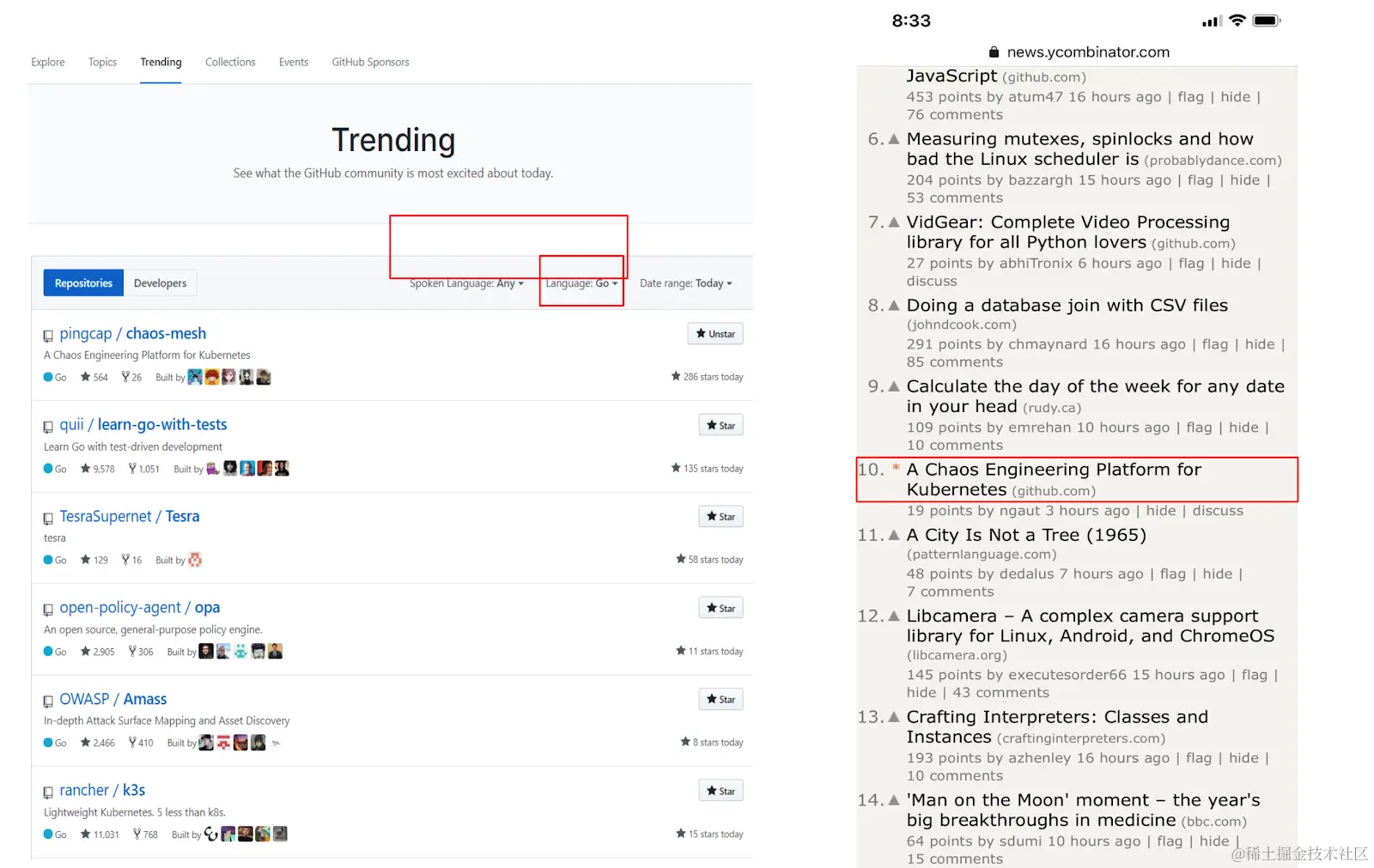The width and height of the screenshot is (1374, 868).
Task: Star the open-policy-agent/opa repository
Action: tap(720, 609)
